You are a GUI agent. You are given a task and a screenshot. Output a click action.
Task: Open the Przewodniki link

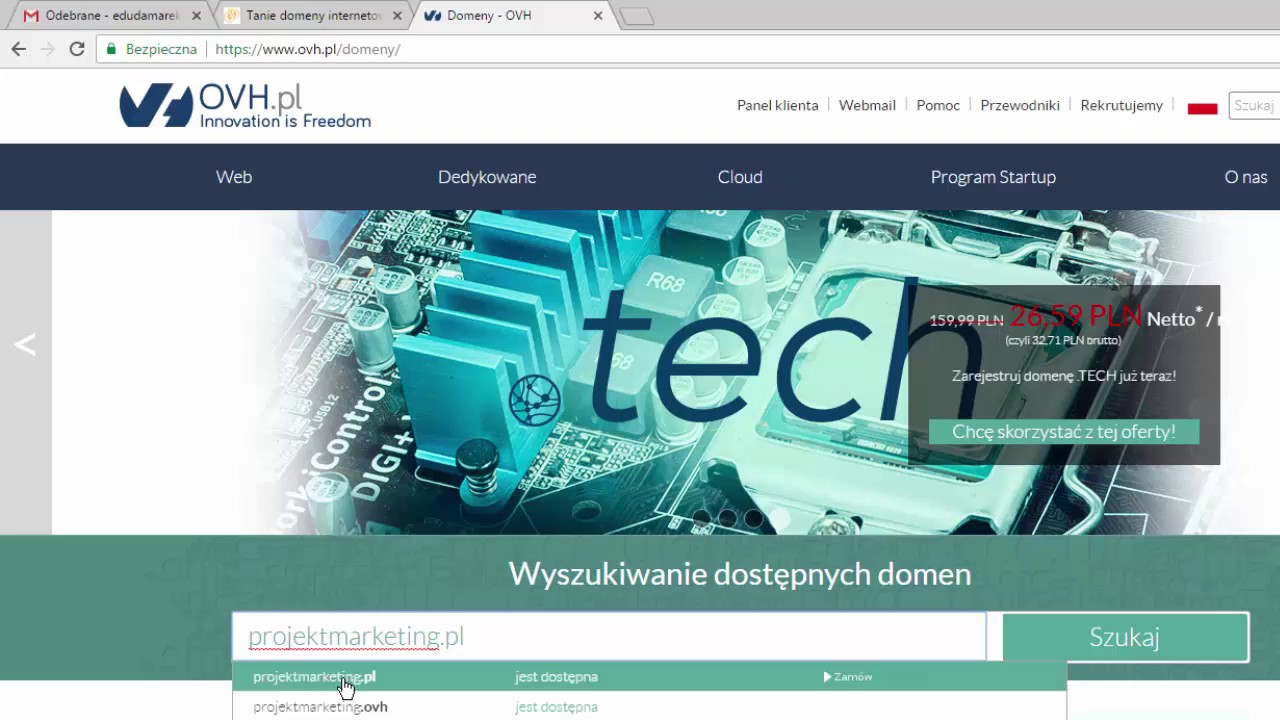point(1020,105)
